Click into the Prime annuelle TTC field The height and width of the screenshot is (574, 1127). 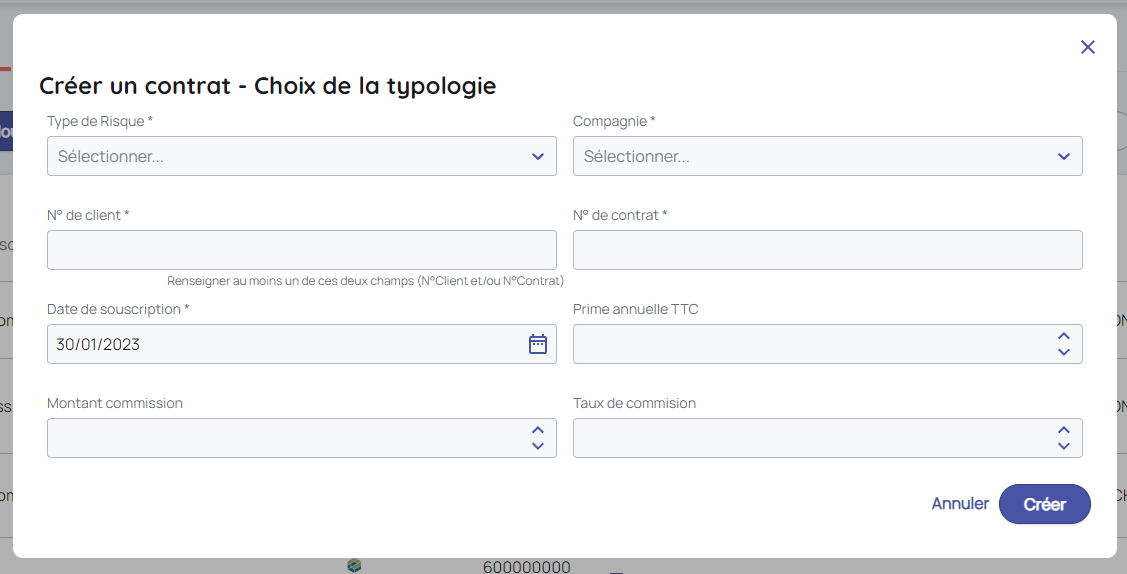tap(810, 344)
